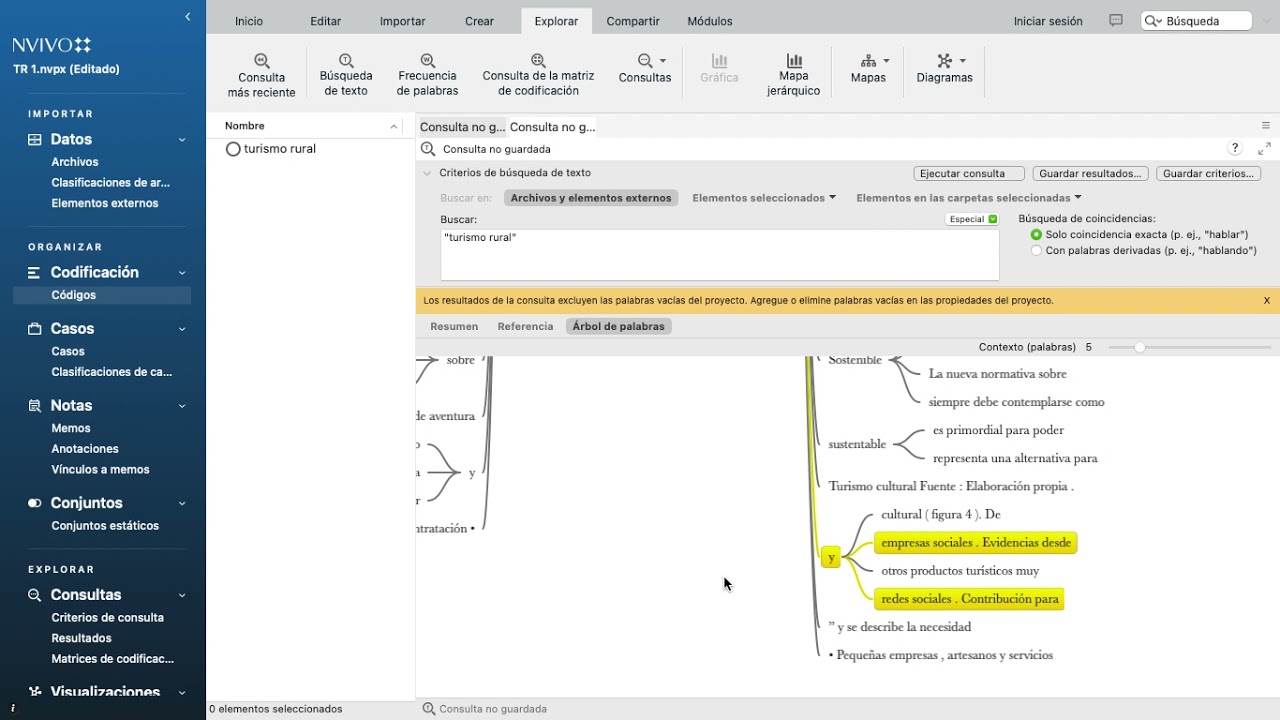Screen dimensions: 1280x720
Task: Collapse the Consultas sidebar section
Action: [182, 595]
